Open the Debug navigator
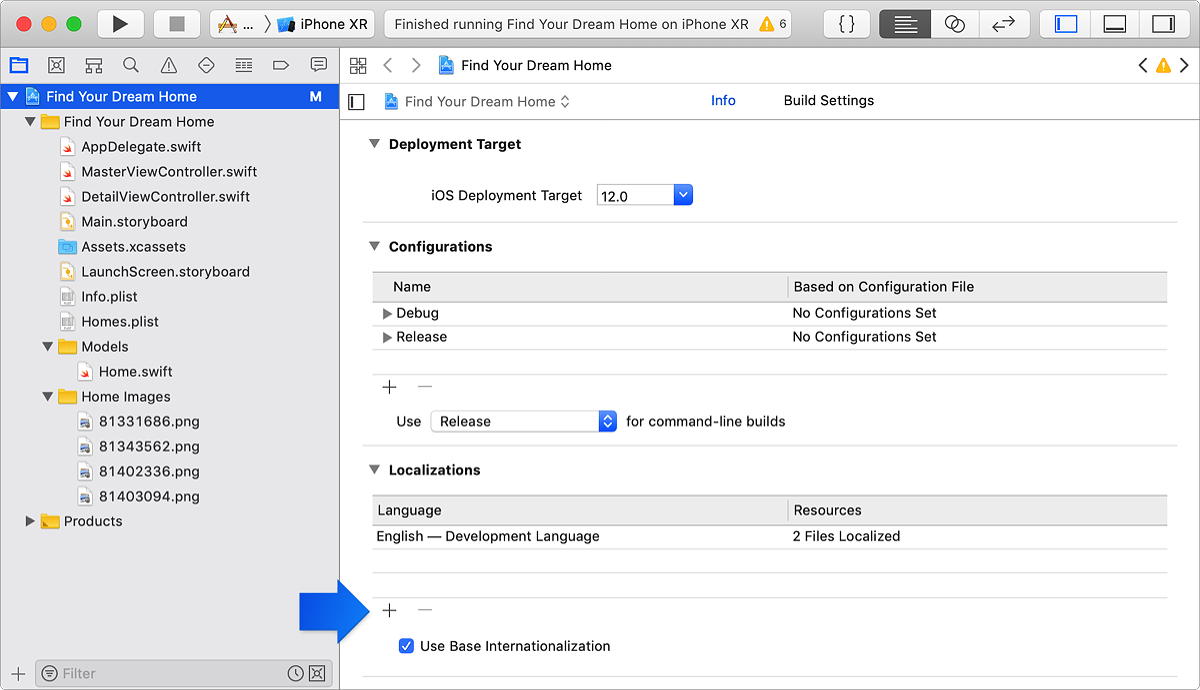Viewport: 1200px width, 690px height. pyautogui.click(x=244, y=65)
